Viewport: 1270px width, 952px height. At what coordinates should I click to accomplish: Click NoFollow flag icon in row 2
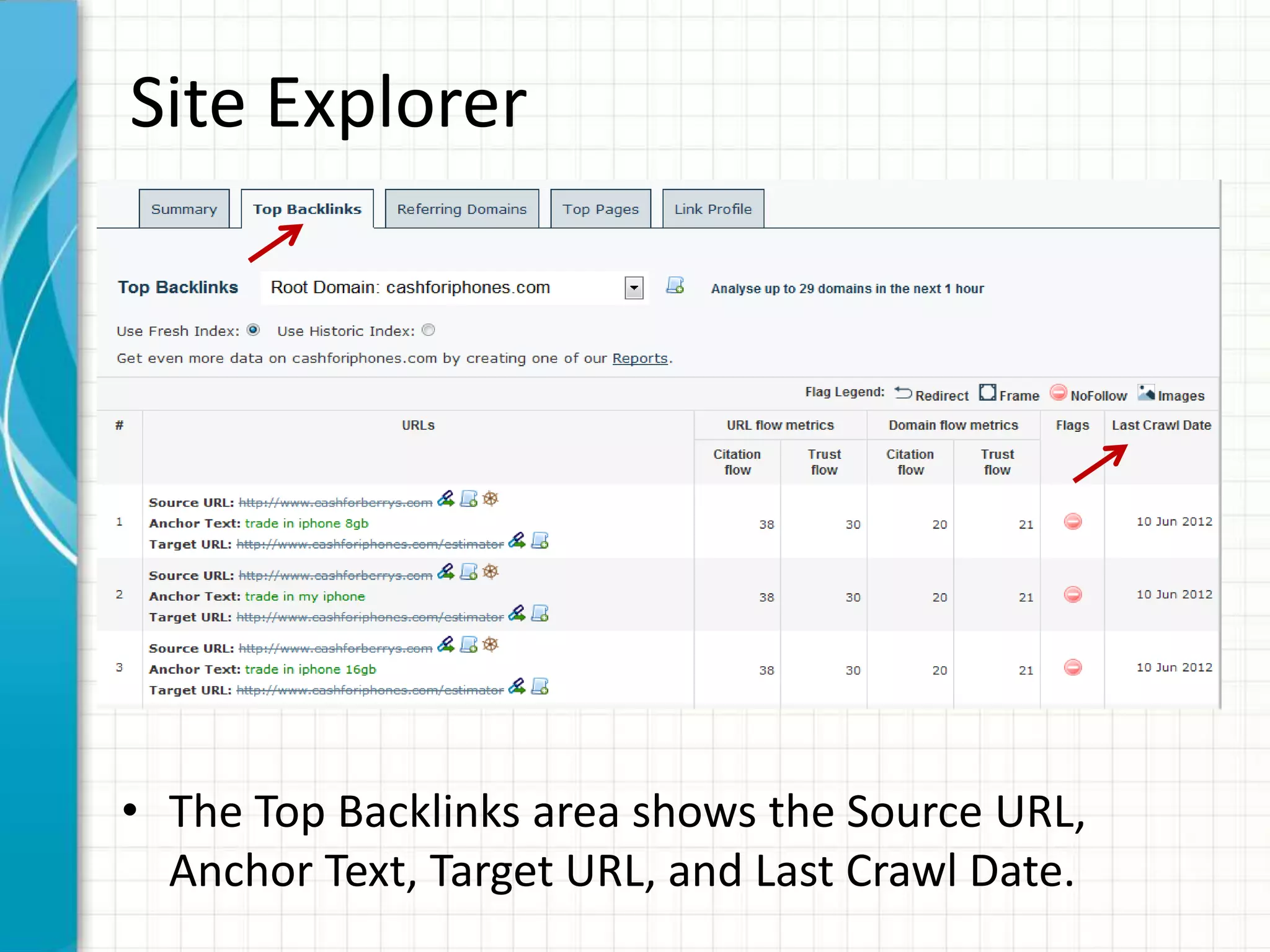click(x=1073, y=595)
